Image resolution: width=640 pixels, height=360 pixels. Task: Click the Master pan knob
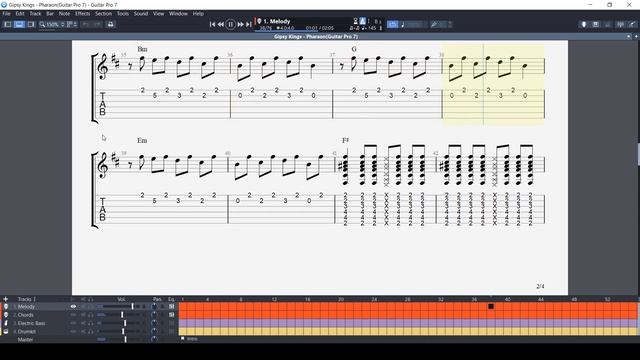point(154,339)
